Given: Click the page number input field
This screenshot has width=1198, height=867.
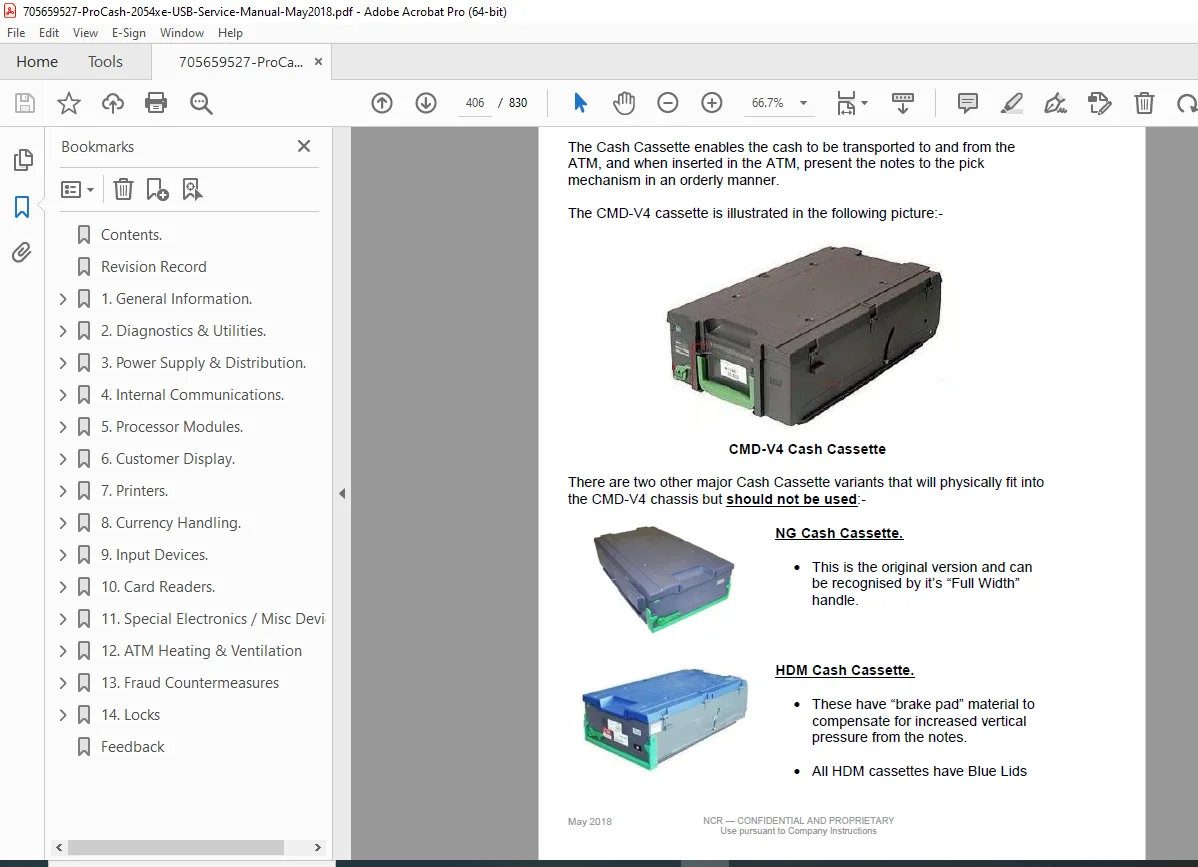Looking at the screenshot, I should coord(474,103).
